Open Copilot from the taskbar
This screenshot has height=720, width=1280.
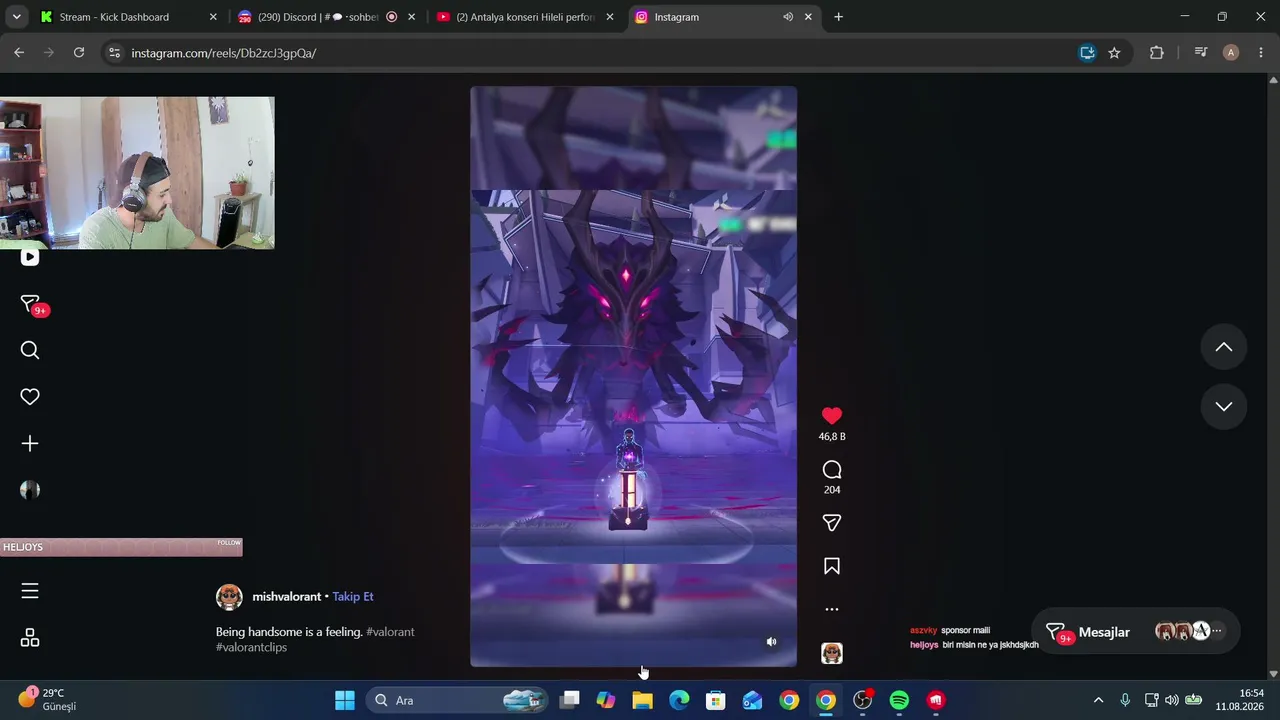[x=606, y=700]
